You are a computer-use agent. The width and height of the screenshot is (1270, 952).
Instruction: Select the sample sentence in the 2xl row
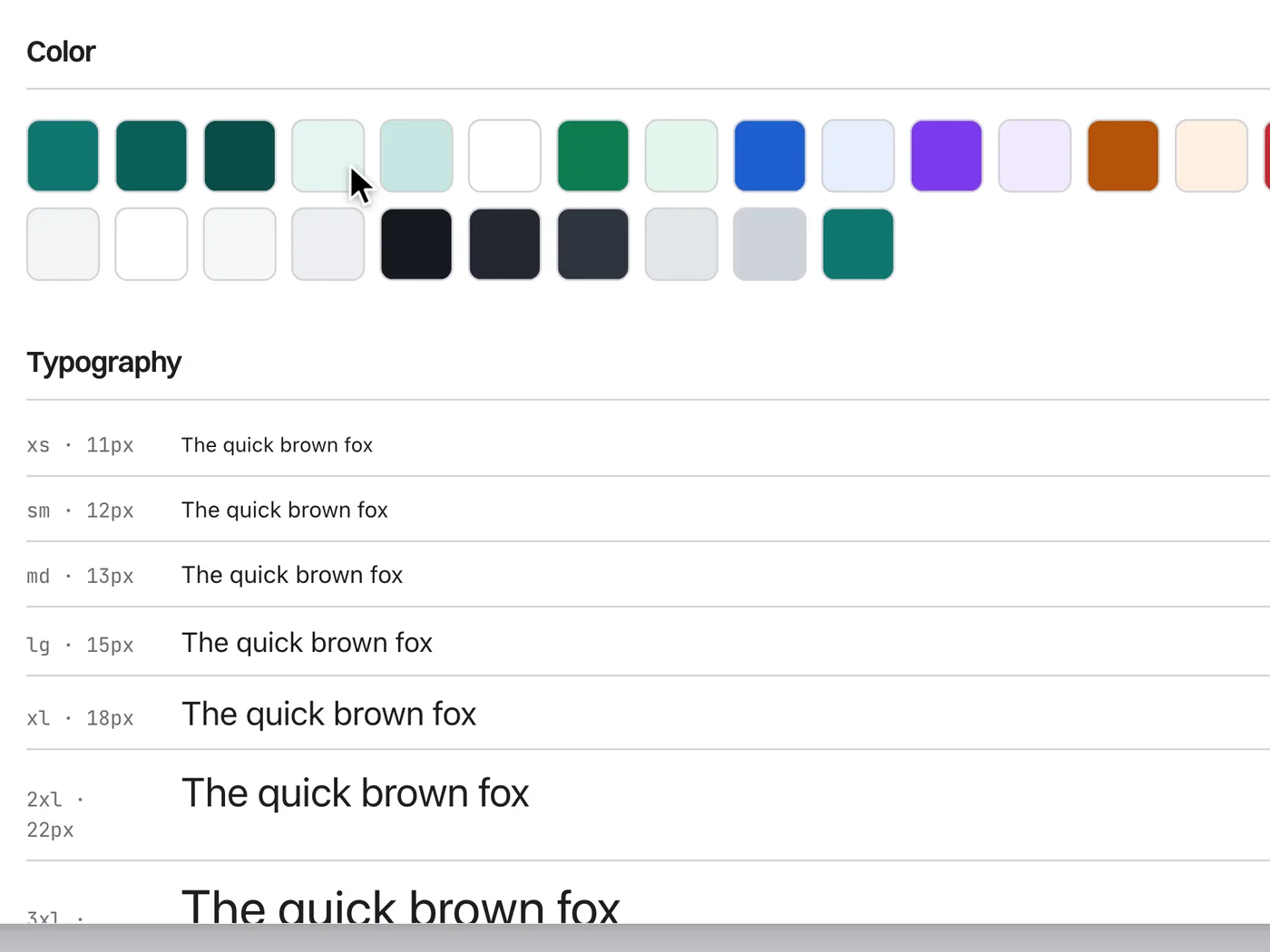click(355, 793)
